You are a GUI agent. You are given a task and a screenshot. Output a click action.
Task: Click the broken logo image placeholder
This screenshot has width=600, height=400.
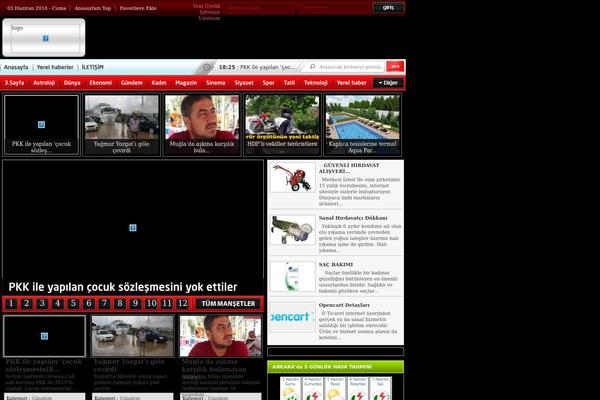click(x=46, y=38)
